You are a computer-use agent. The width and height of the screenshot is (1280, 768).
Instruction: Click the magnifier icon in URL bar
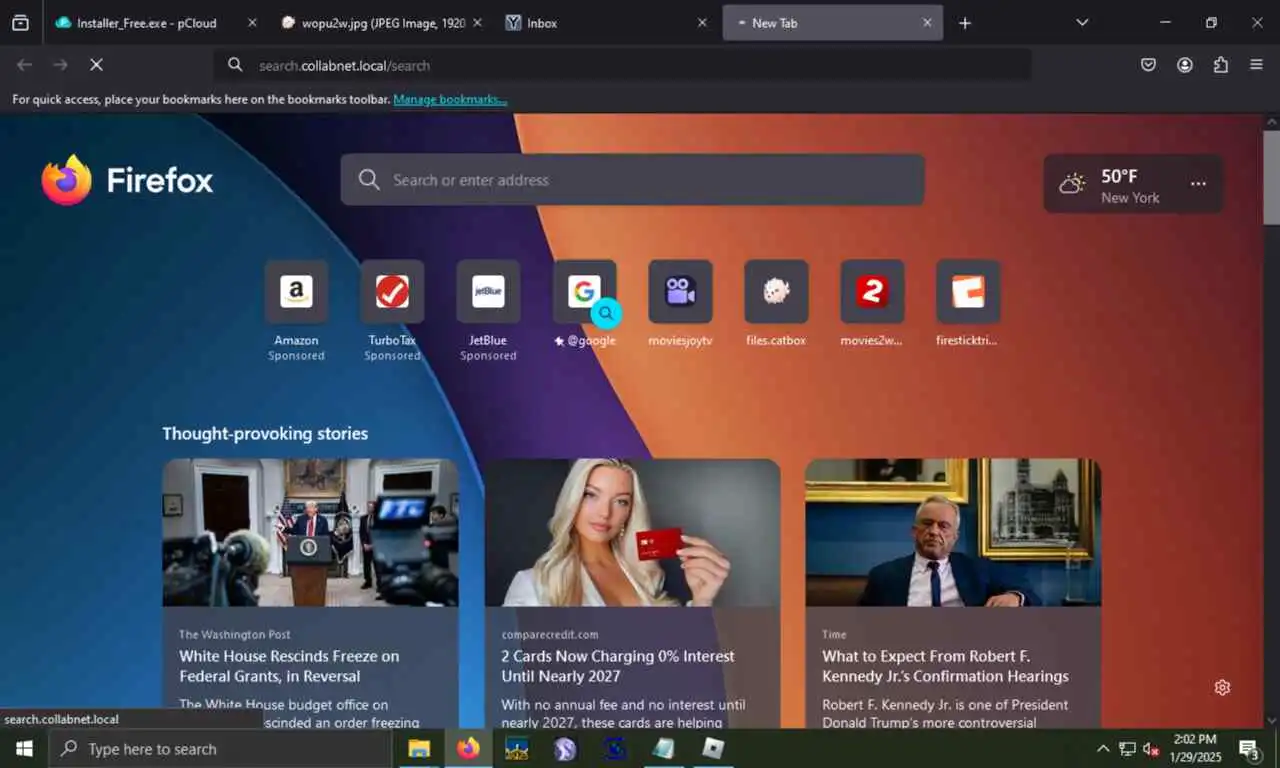235,65
